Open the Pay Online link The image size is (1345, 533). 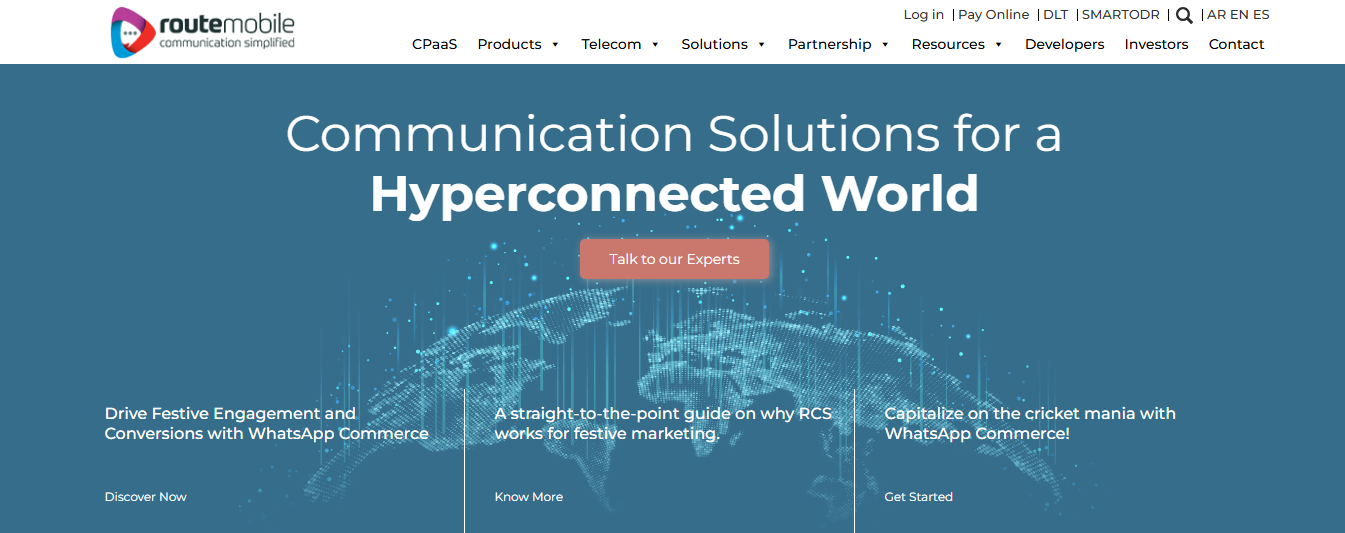[x=993, y=15]
